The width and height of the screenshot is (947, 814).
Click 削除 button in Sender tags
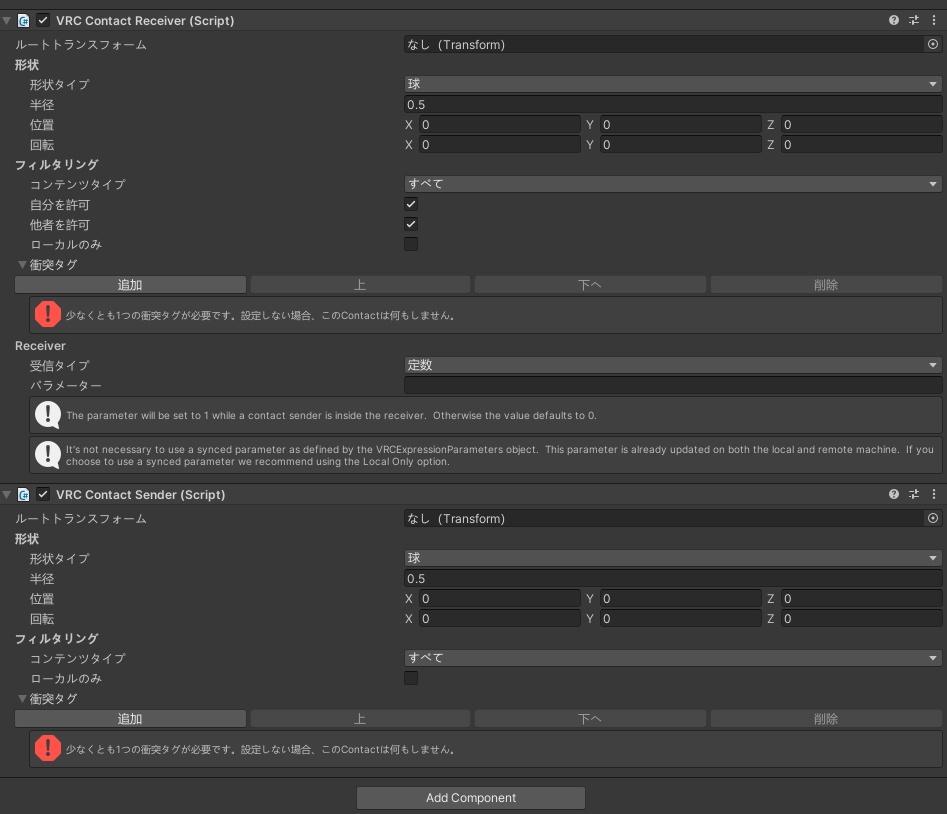826,719
